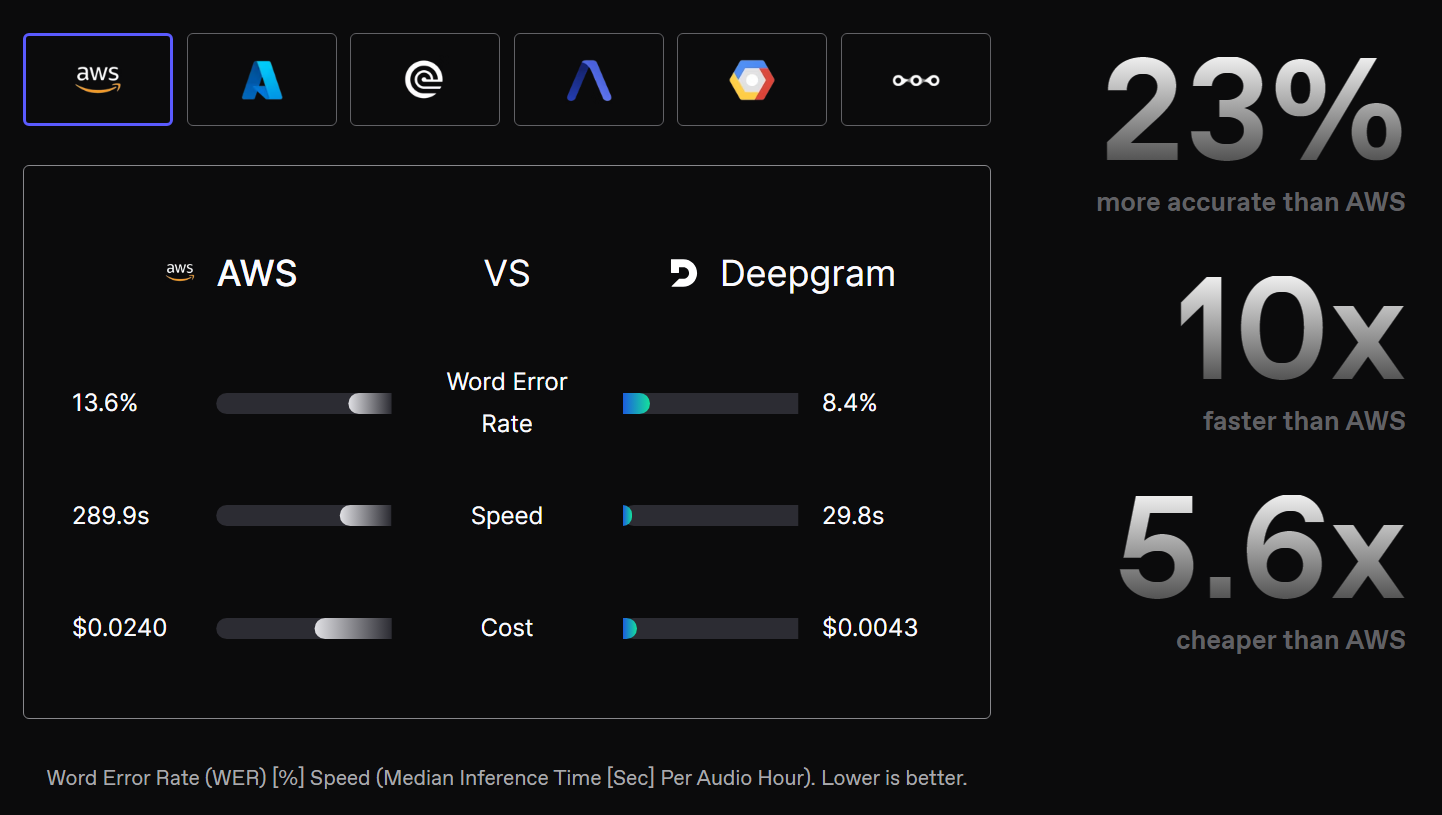
Task: Click the Deepgram Cost bar
Action: (710, 628)
